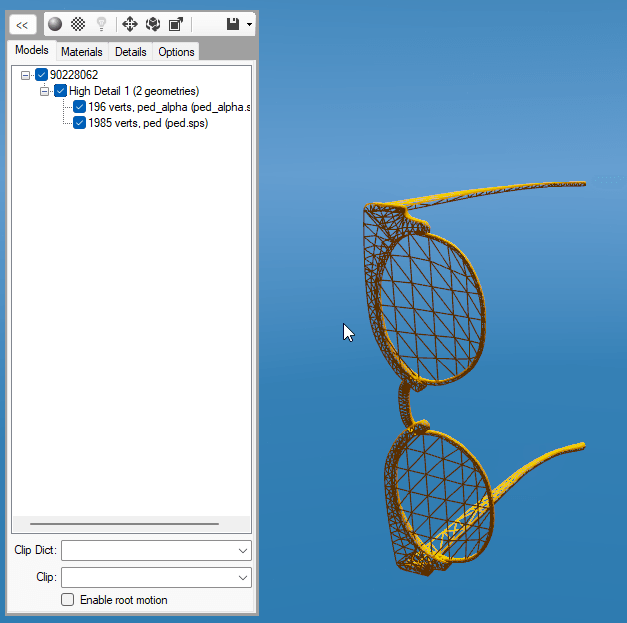The width and height of the screenshot is (627, 623).
Task: Enable root motion checkbox
Action: click(68, 600)
